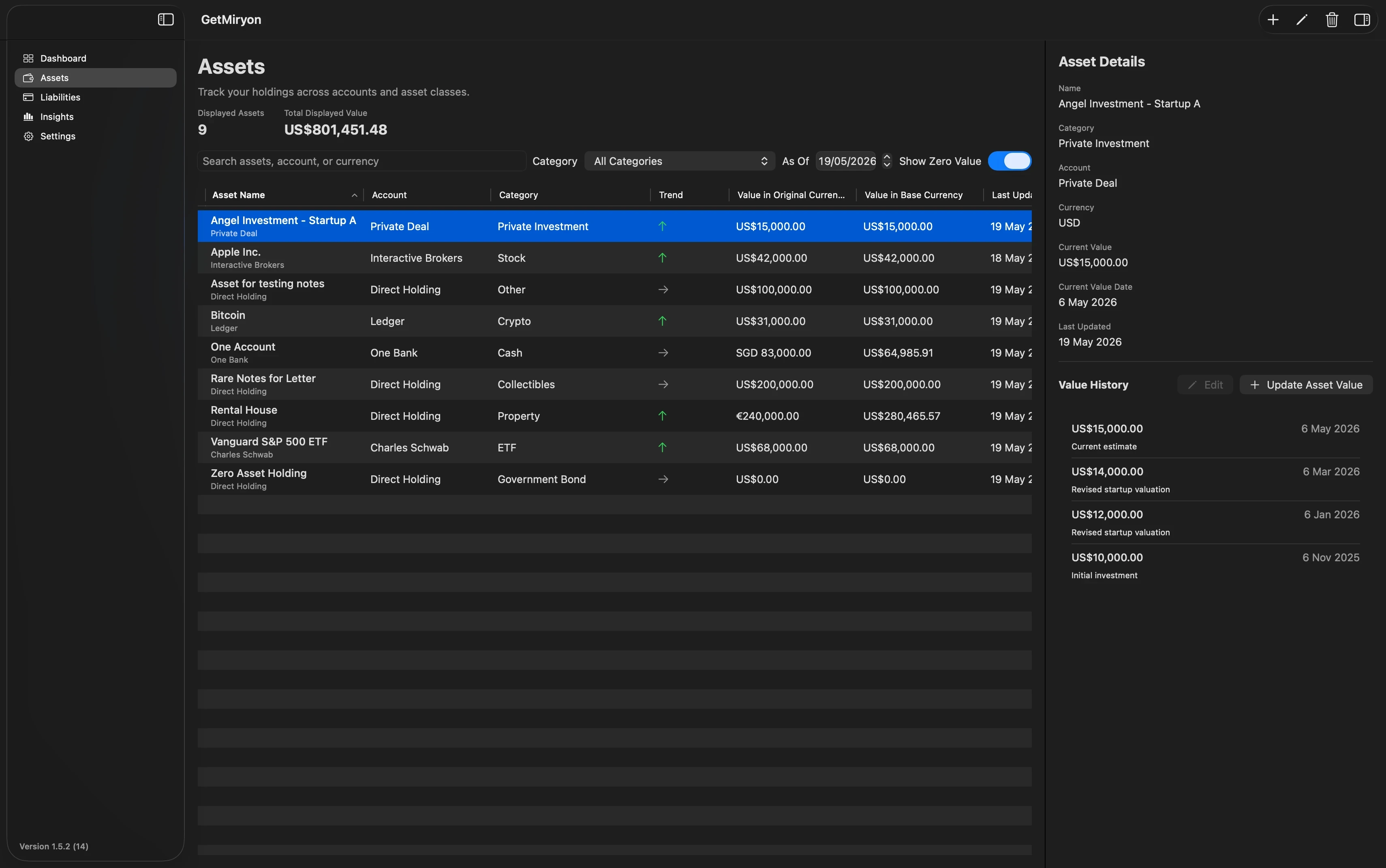The image size is (1386, 868).
Task: Select the Zero Asset Holding row
Action: (x=614, y=479)
